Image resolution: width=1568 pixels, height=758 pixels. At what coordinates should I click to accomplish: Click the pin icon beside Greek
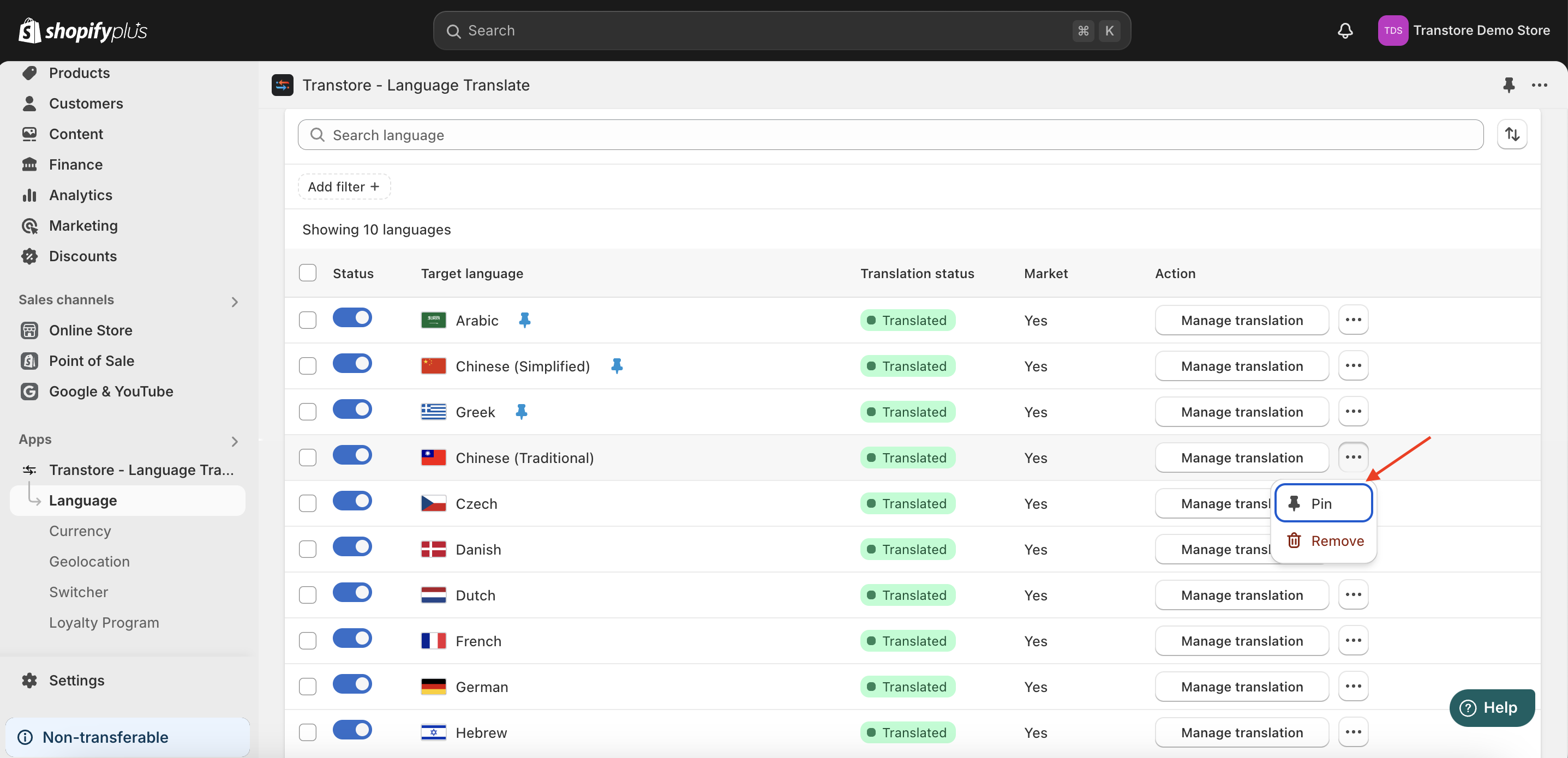pyautogui.click(x=521, y=412)
